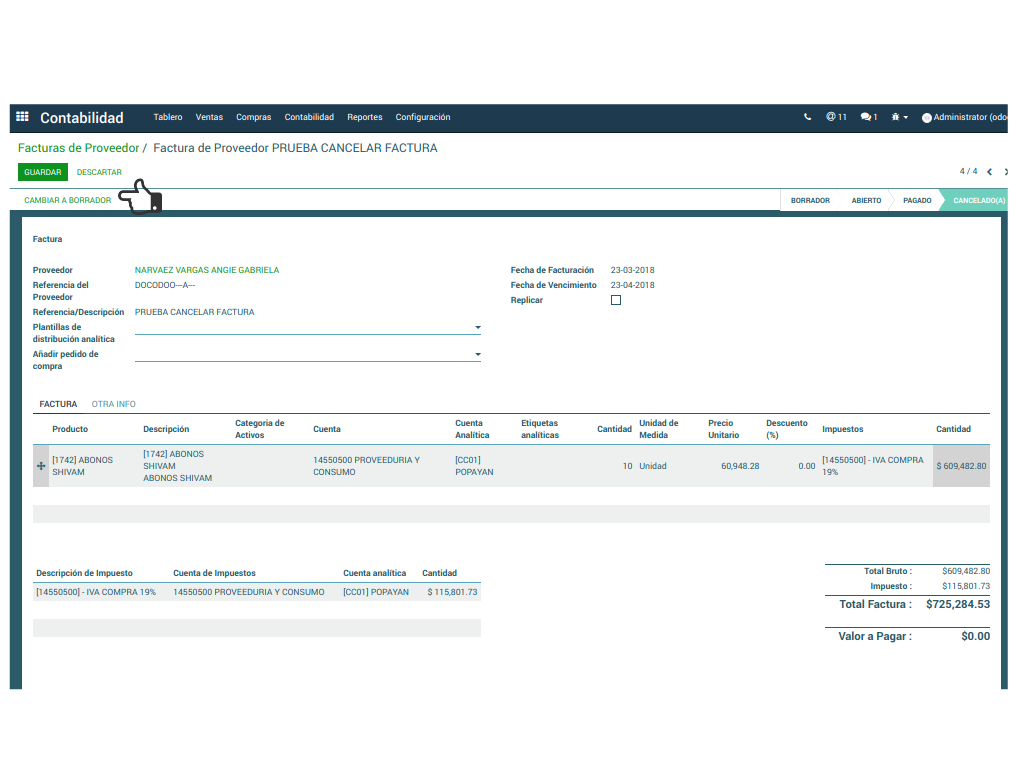Click the DESCARTAR button
Viewport: 1023px width, 767px height.
click(x=99, y=172)
